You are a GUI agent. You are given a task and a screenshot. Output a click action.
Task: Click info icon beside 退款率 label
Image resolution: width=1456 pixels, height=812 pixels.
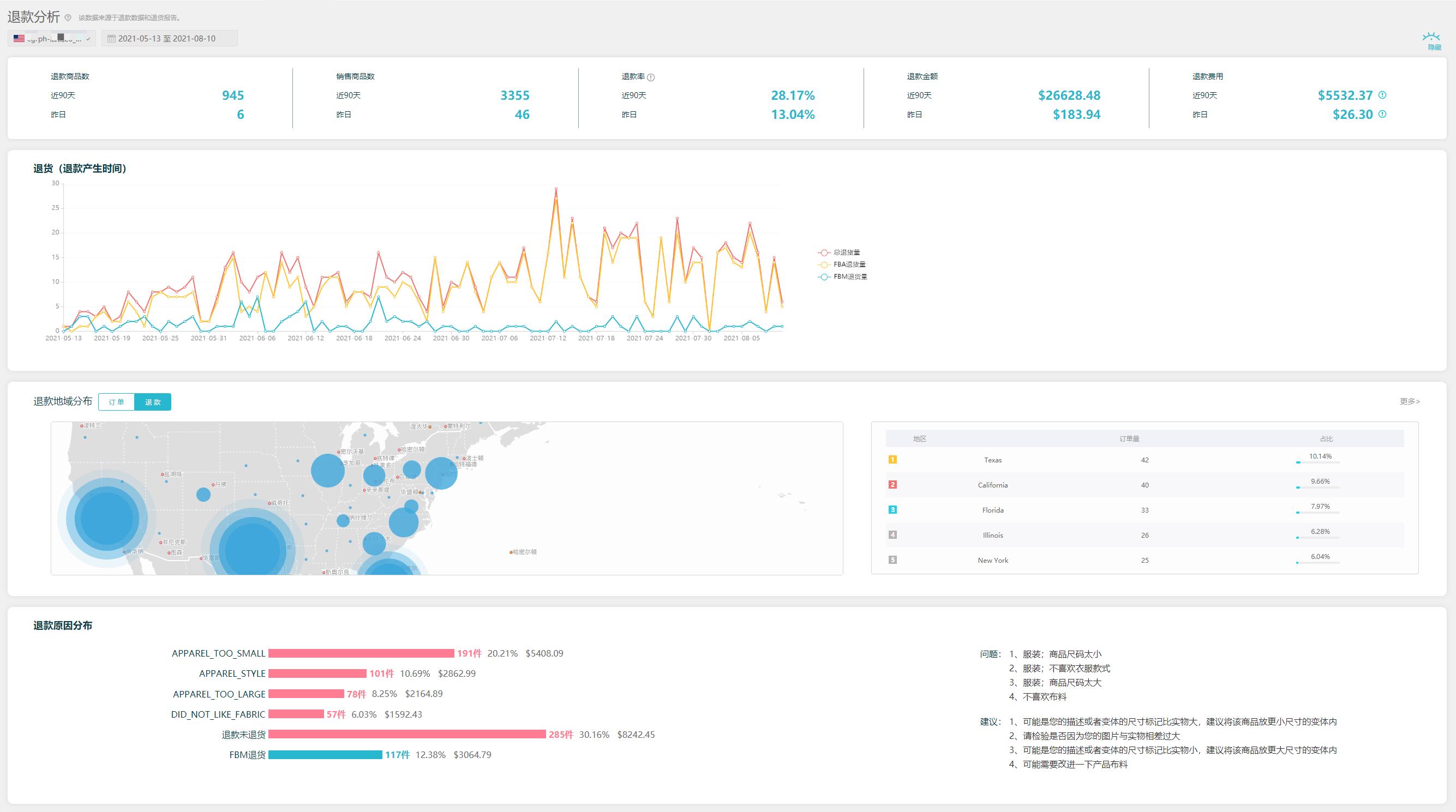click(651, 77)
